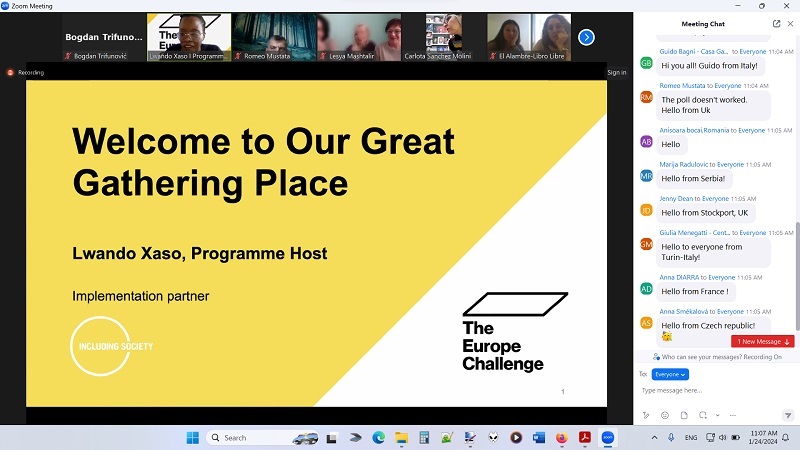Open Firefox from the taskbar
This screenshot has height=450, width=800.
click(562, 438)
